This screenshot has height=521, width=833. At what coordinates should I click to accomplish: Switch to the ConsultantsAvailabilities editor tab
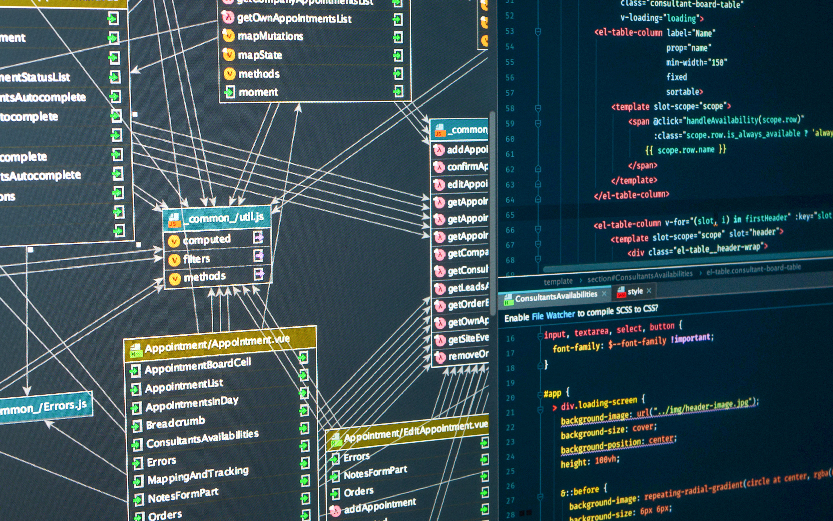click(x=556, y=296)
